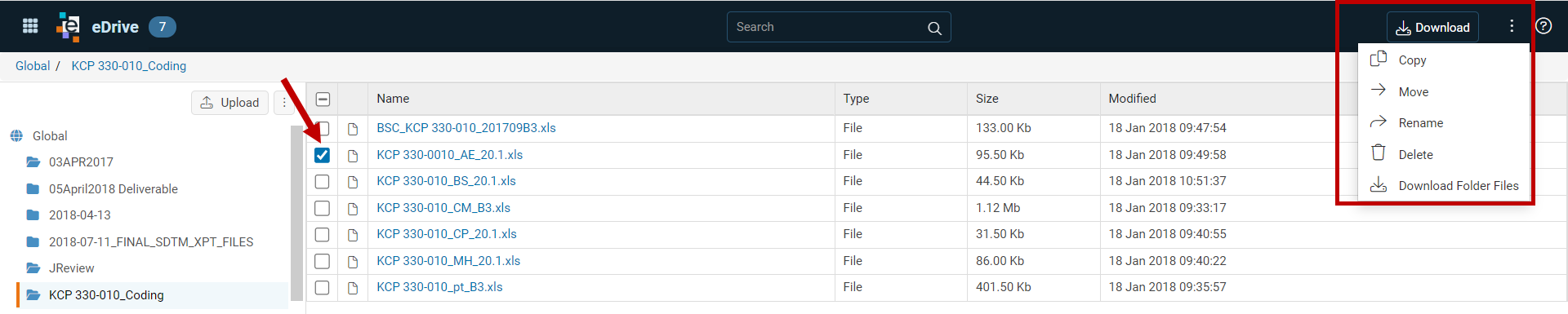Screen dimensions: 1568x314
Task: Check the box for KCP 330-010_CP_20.1.xls
Action: [323, 235]
